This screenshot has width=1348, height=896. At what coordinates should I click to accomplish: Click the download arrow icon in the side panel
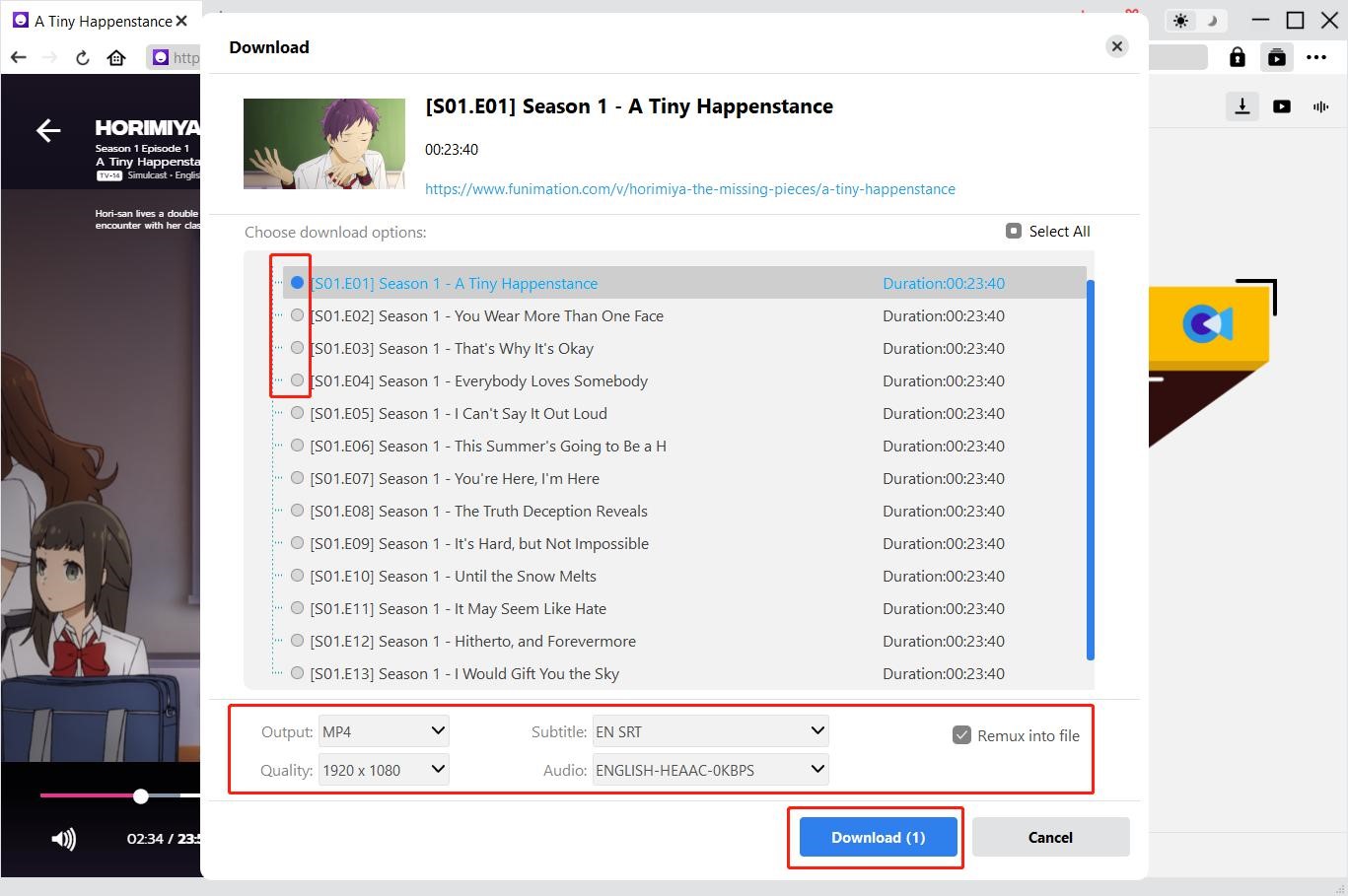pyautogui.click(x=1242, y=106)
